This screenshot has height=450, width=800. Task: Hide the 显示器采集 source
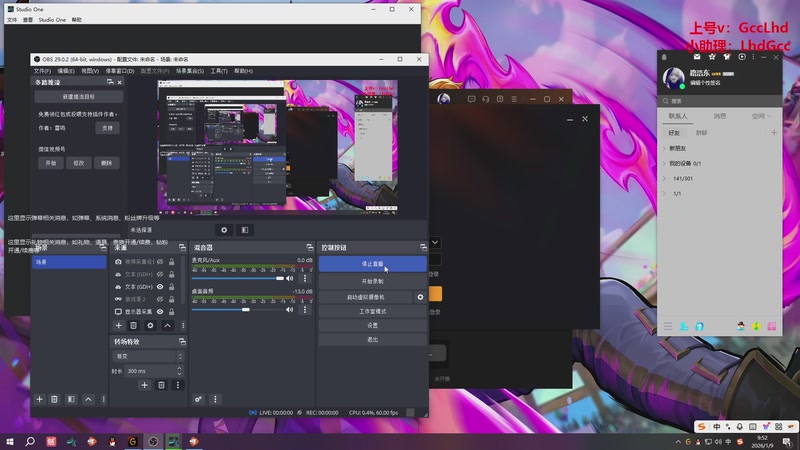tap(160, 311)
